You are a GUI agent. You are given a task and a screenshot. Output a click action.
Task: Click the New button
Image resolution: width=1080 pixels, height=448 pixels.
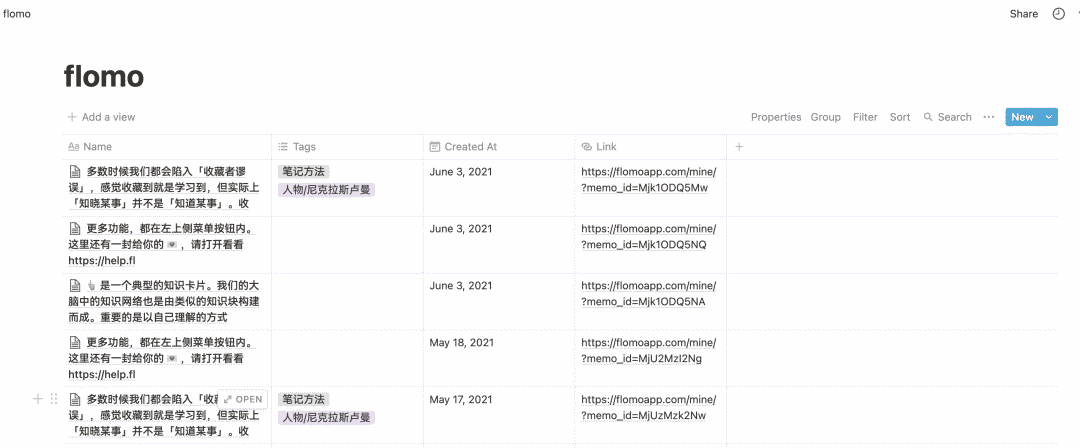click(x=1022, y=117)
